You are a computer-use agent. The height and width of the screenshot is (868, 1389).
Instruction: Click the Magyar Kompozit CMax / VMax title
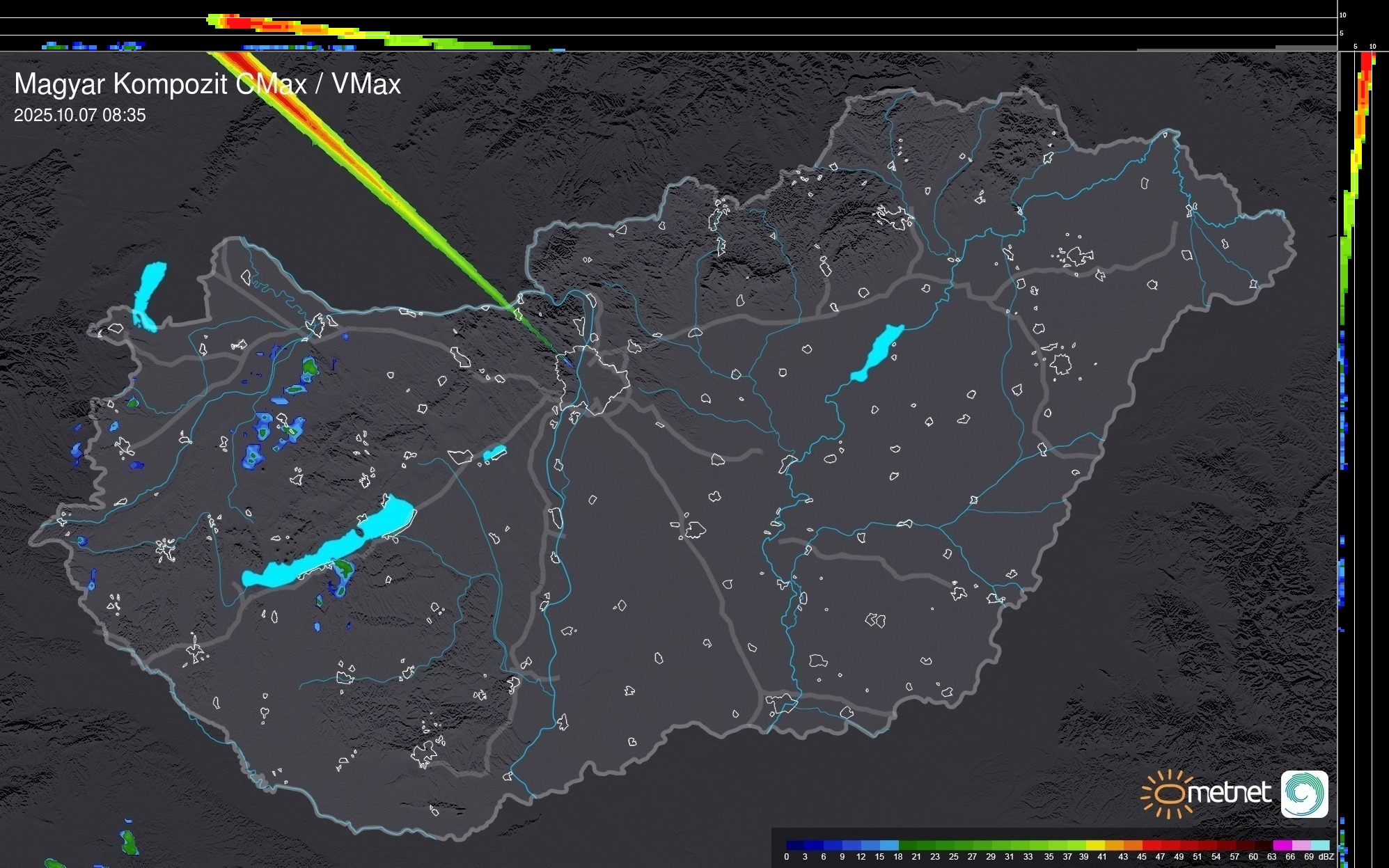coord(207,84)
